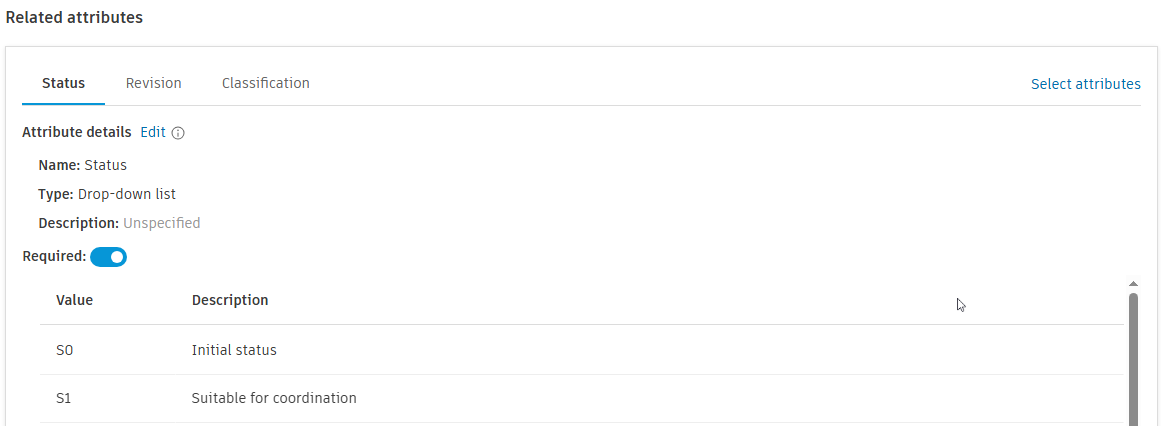Click the Unspecified description text
Viewport: 1161px width, 426px height.
pyautogui.click(x=161, y=223)
